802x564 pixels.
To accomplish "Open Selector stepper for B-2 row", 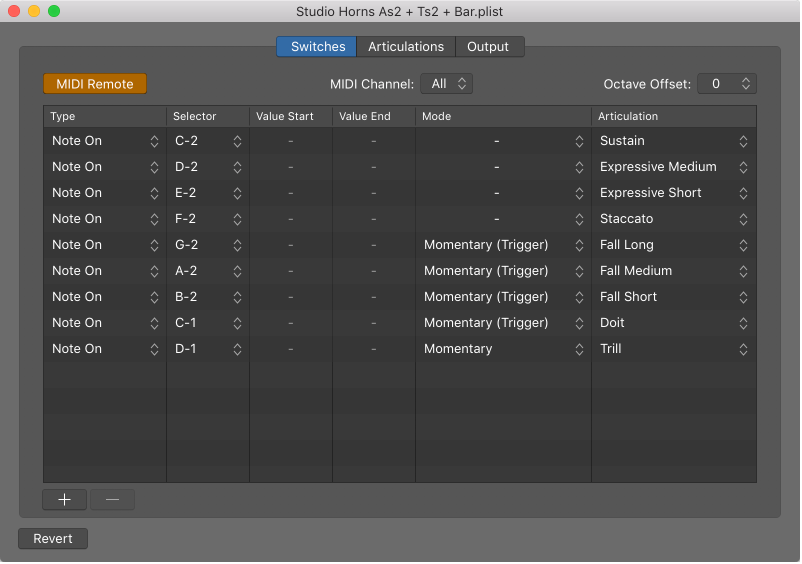I will (237, 297).
